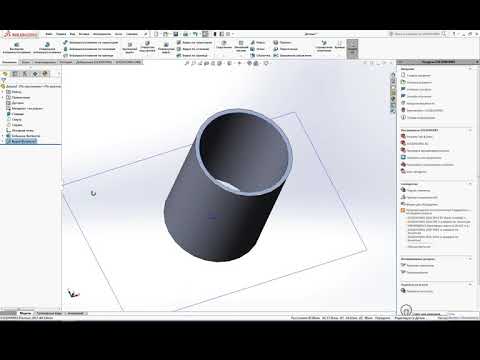The height and width of the screenshot is (360, 480).
Task: Select the Revolved Cut tool
Action: pos(166,48)
